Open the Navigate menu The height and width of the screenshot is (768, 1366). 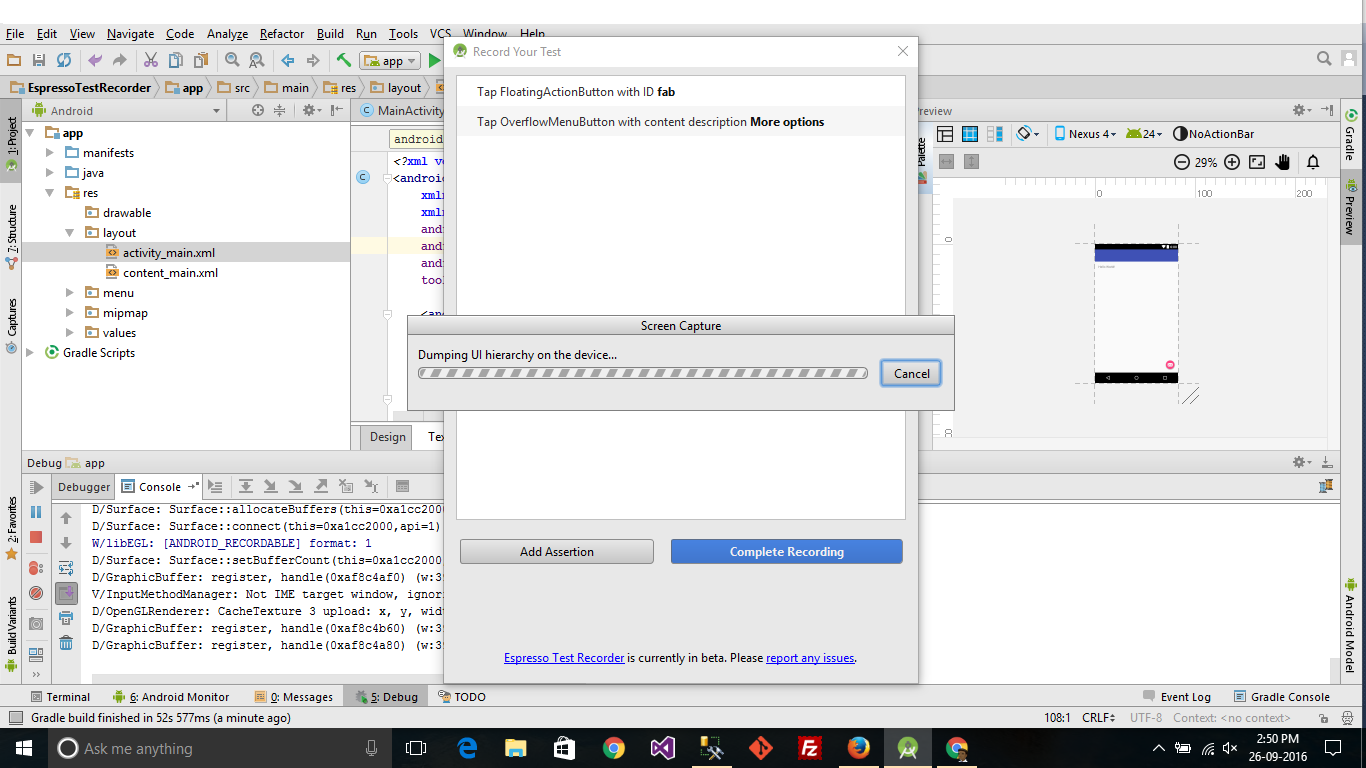131,34
